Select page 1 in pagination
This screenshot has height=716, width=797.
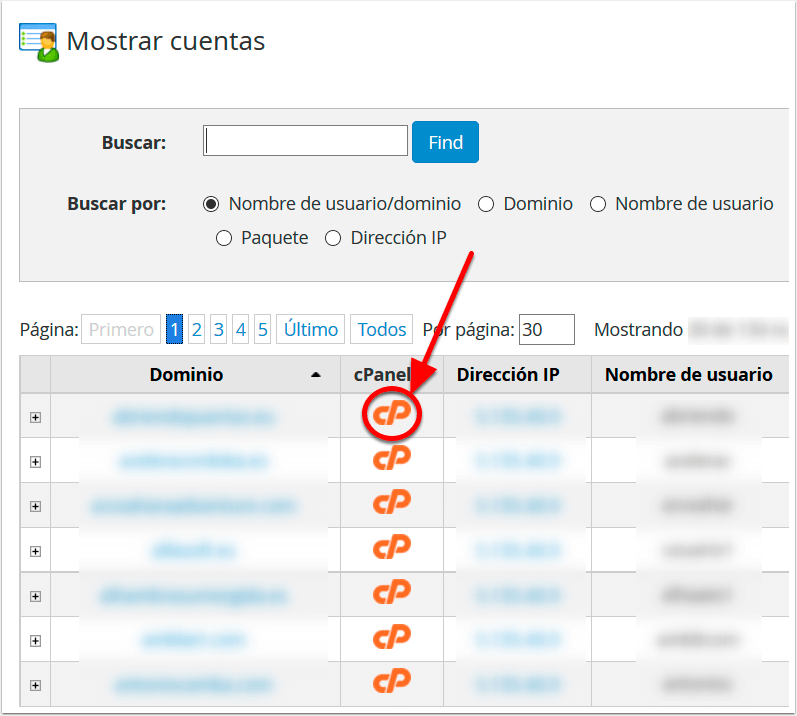pos(174,329)
